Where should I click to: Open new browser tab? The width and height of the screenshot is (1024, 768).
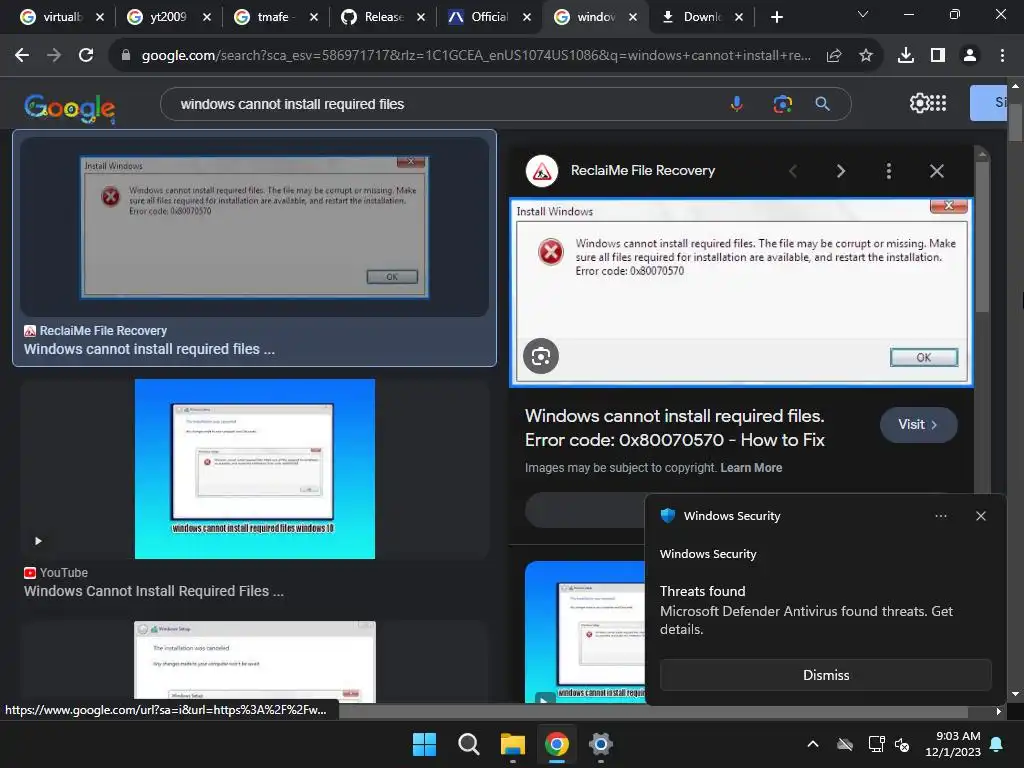point(776,17)
